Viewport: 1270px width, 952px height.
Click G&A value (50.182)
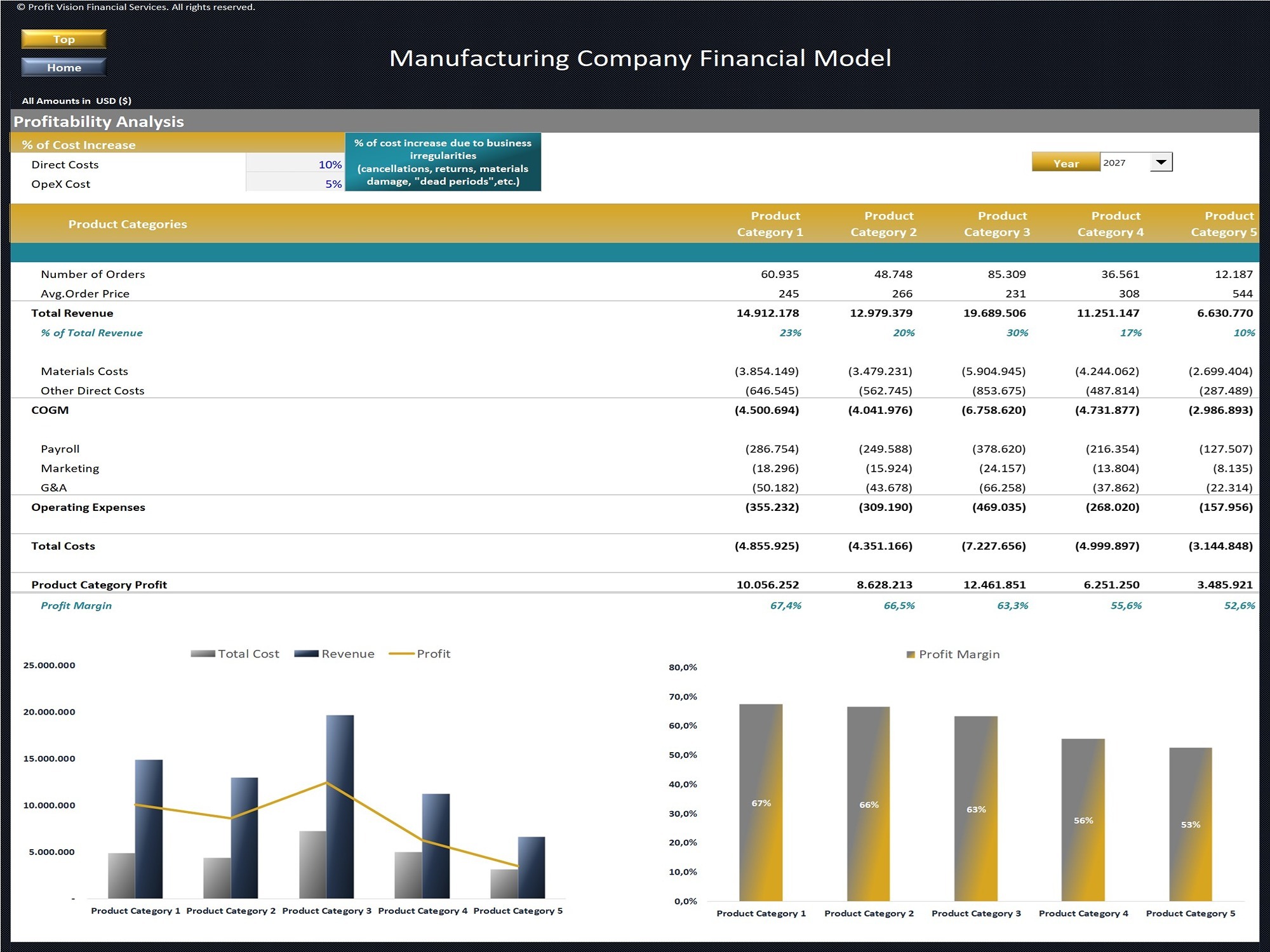coord(775,488)
